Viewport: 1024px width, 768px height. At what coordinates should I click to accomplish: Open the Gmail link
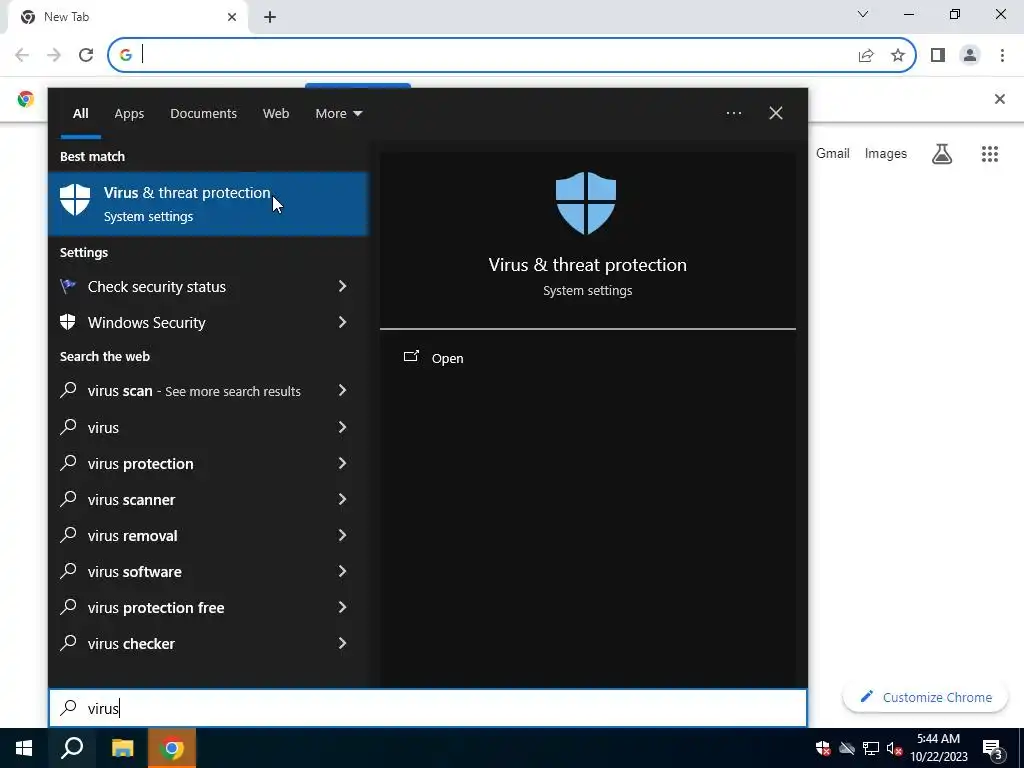pyautogui.click(x=833, y=153)
